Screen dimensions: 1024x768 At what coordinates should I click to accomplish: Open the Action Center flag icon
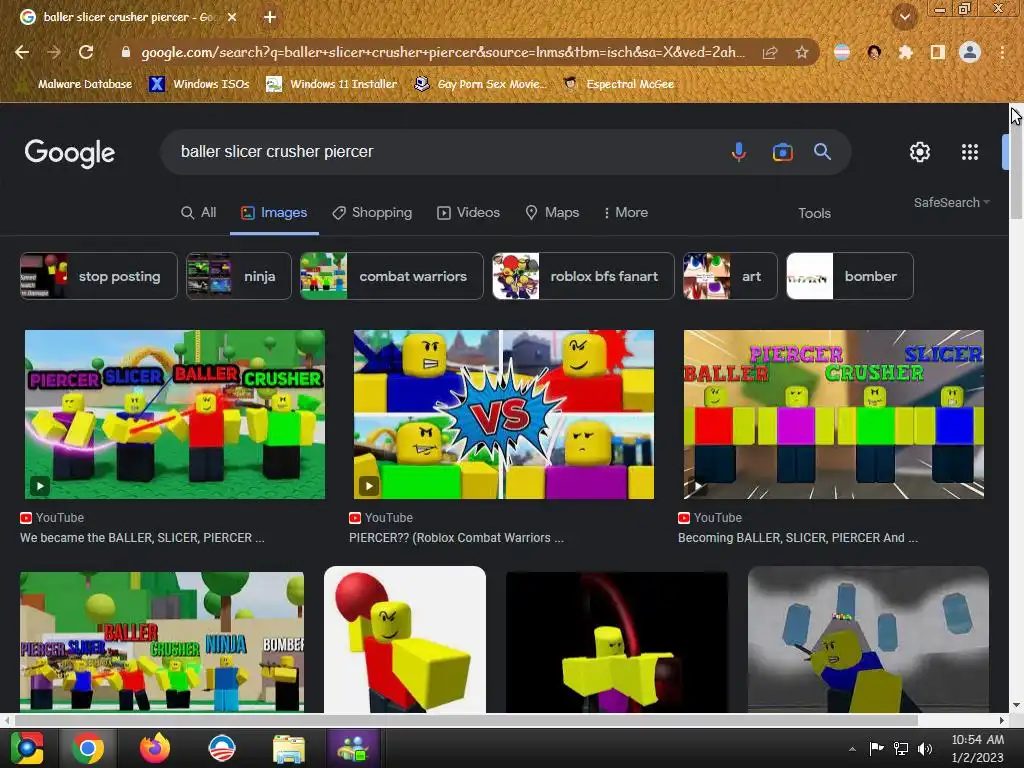click(x=876, y=748)
